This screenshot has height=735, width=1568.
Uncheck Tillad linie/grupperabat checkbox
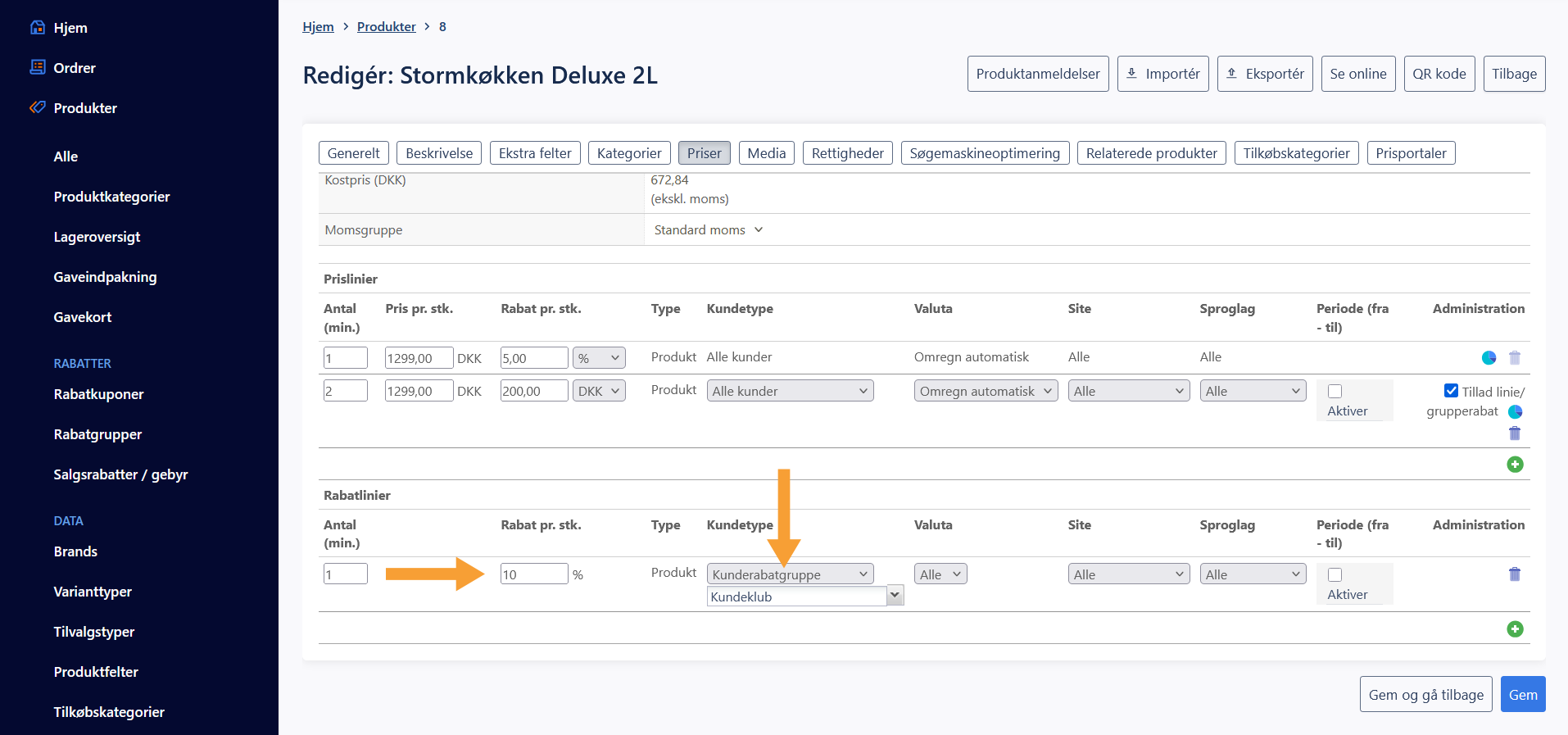[1451, 391]
